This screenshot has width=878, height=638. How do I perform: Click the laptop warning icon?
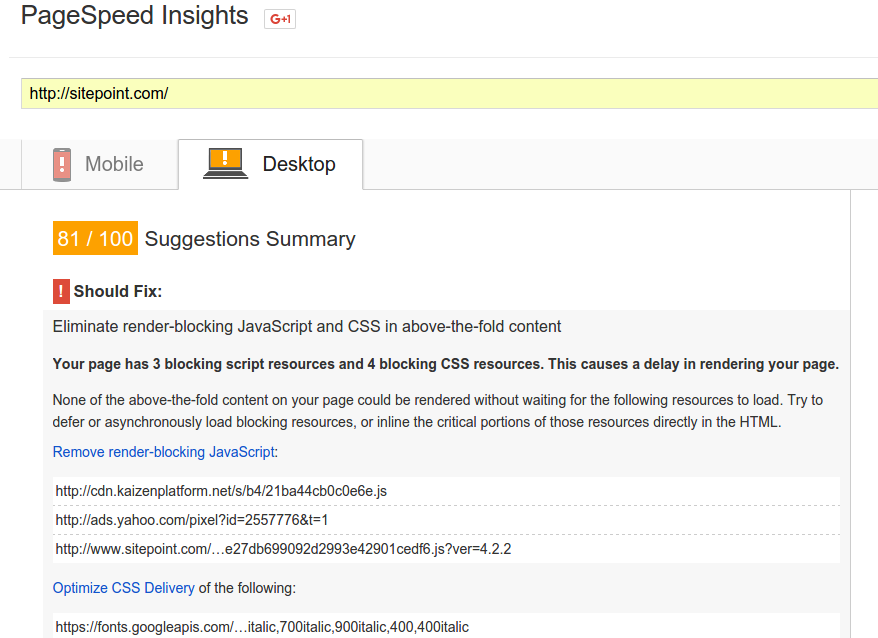[x=225, y=163]
